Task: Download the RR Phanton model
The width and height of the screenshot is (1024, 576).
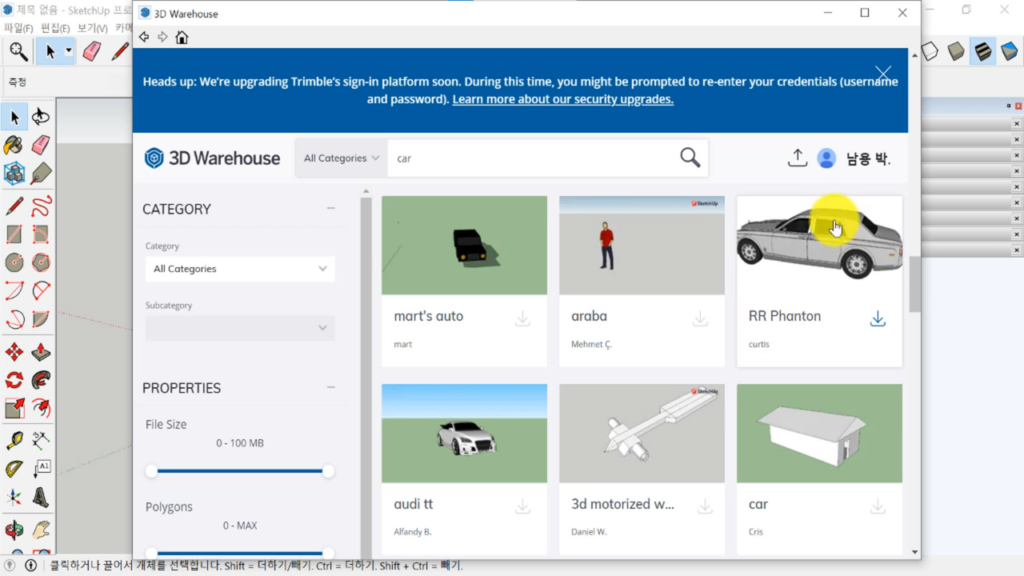Action: coord(878,319)
